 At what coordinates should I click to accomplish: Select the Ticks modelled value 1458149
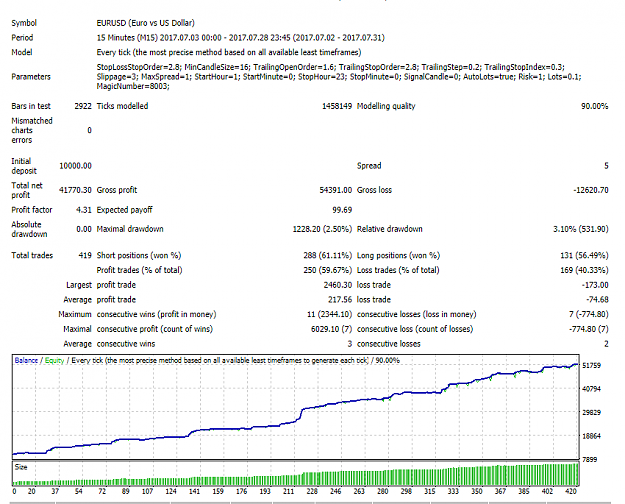click(x=337, y=106)
